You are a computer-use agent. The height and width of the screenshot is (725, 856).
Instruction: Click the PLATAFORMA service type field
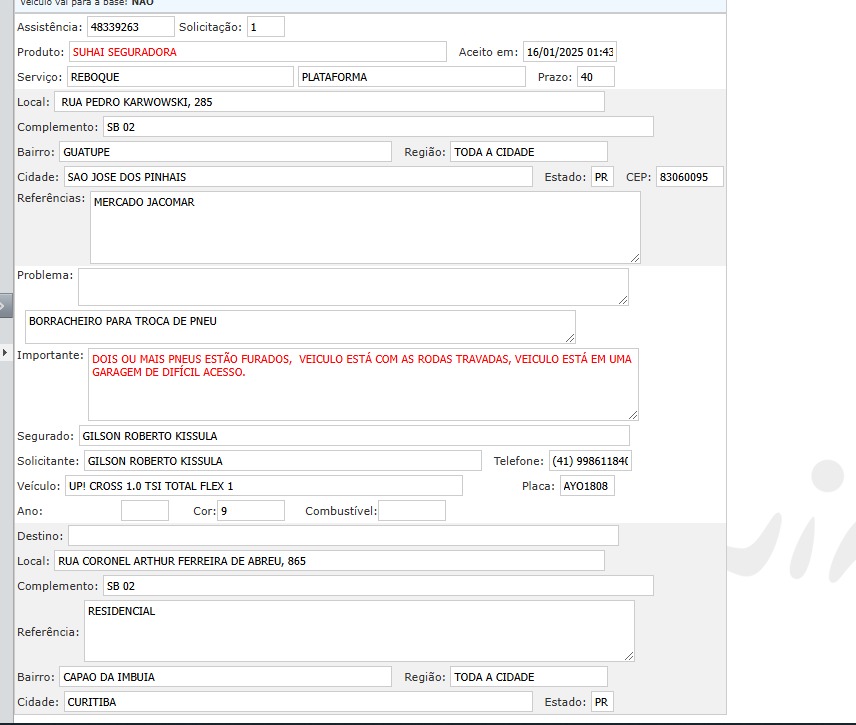pos(412,77)
